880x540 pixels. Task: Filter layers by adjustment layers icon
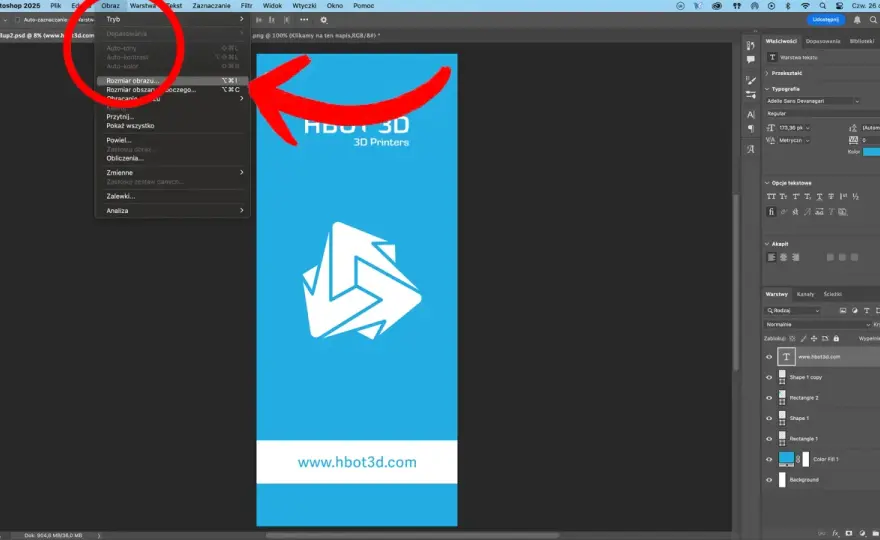tap(855, 310)
